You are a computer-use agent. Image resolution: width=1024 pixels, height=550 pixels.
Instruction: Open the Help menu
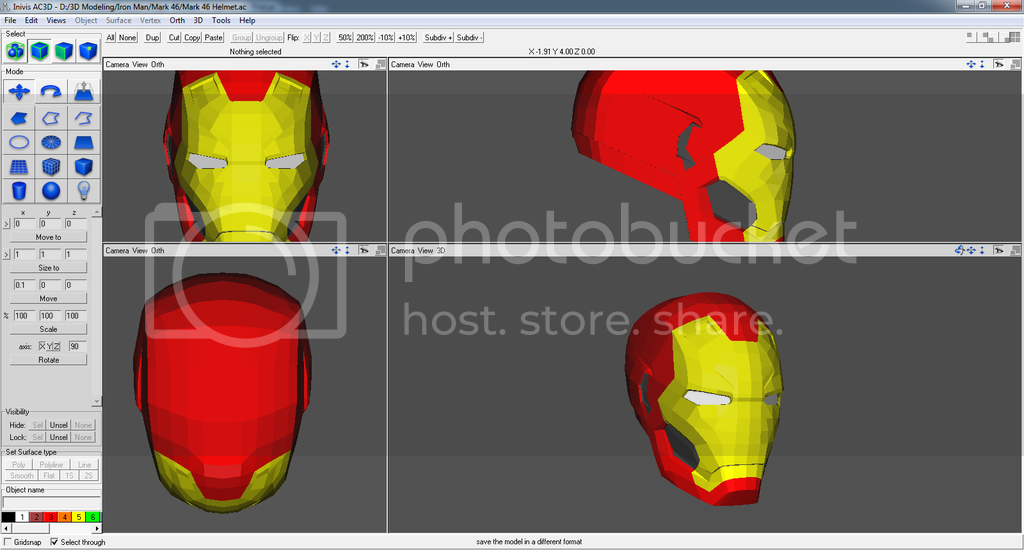[x=247, y=20]
